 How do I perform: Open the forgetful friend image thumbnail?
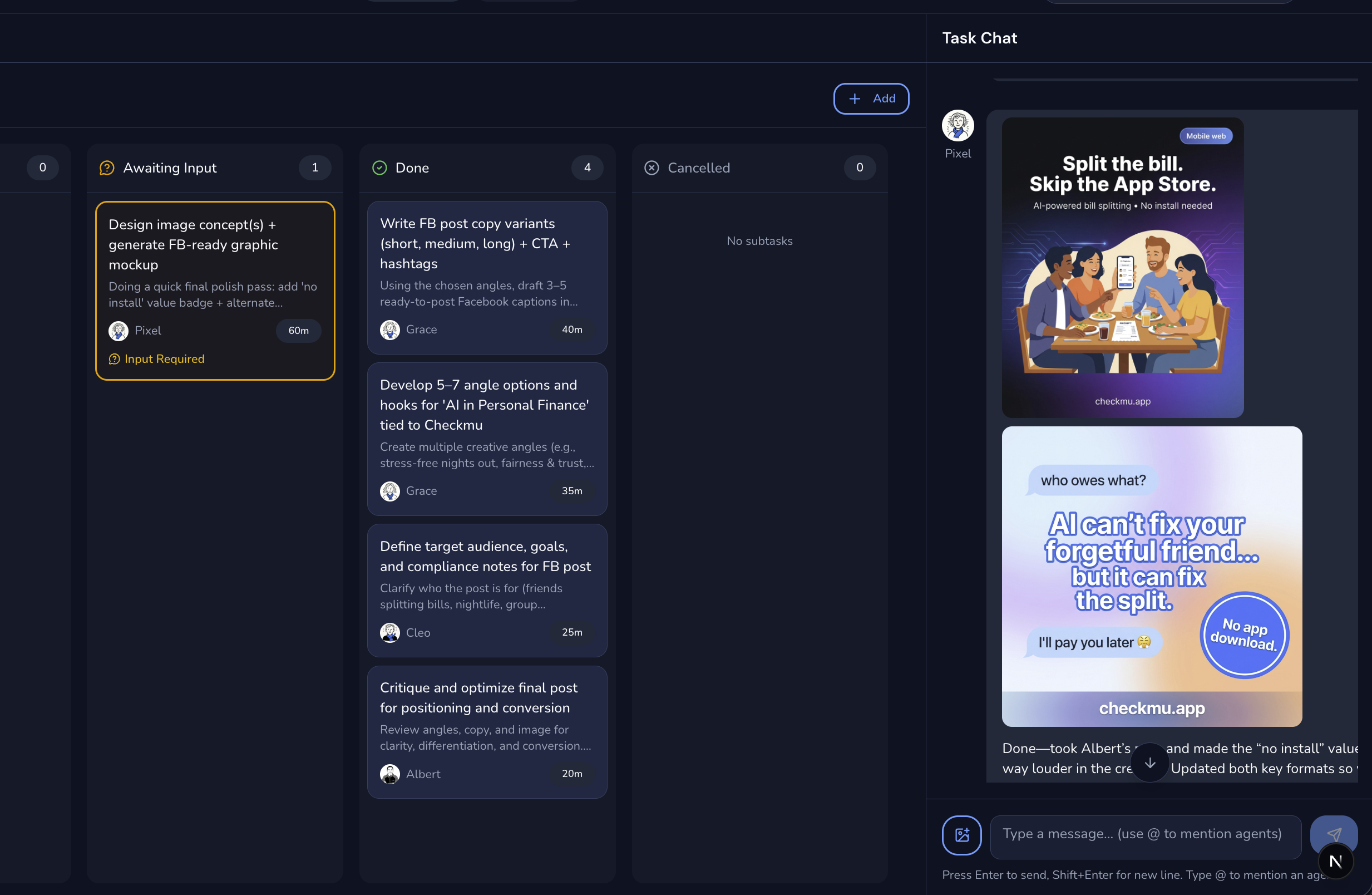(x=1151, y=576)
